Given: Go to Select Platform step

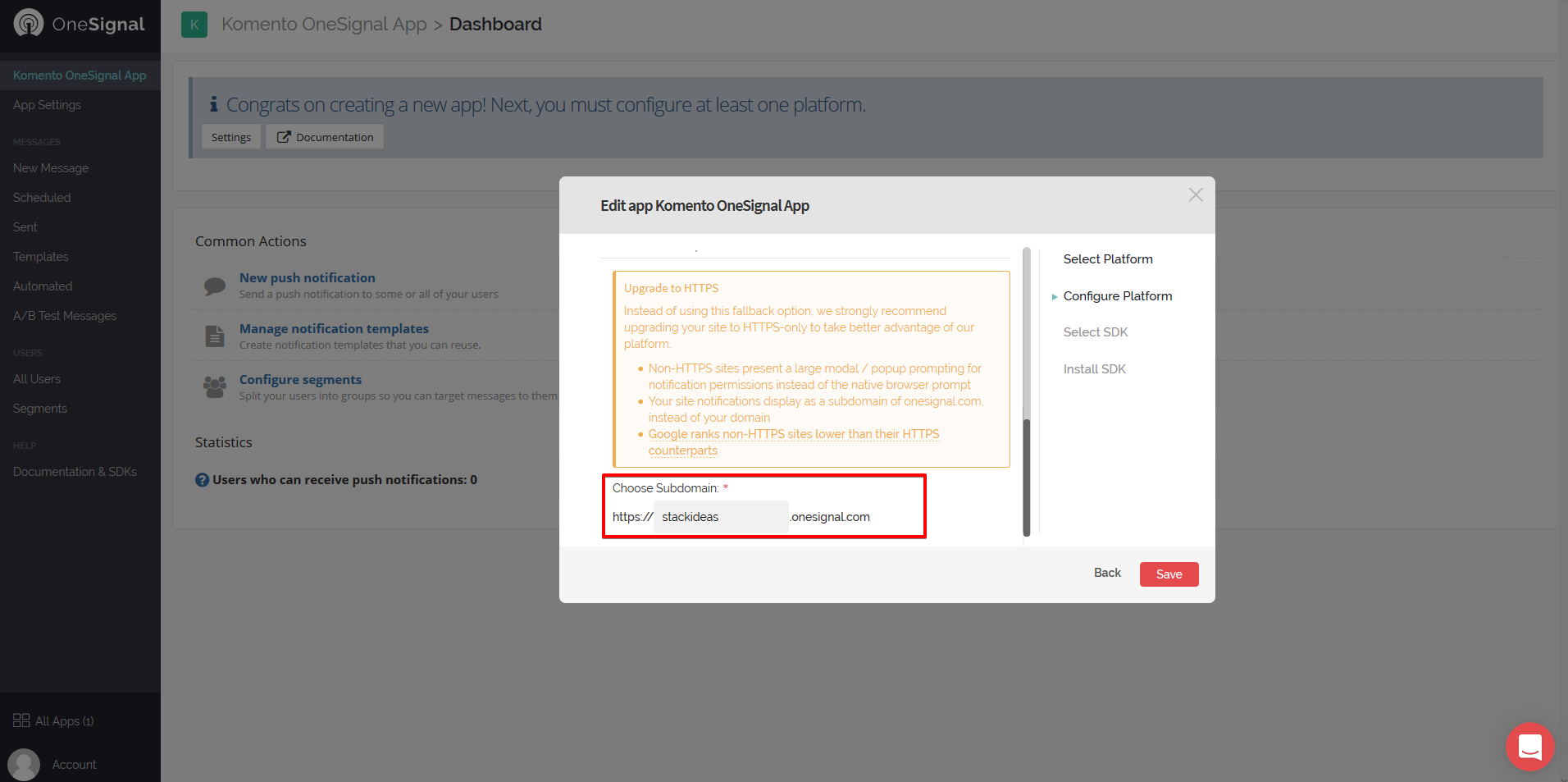Looking at the screenshot, I should coord(1108,259).
